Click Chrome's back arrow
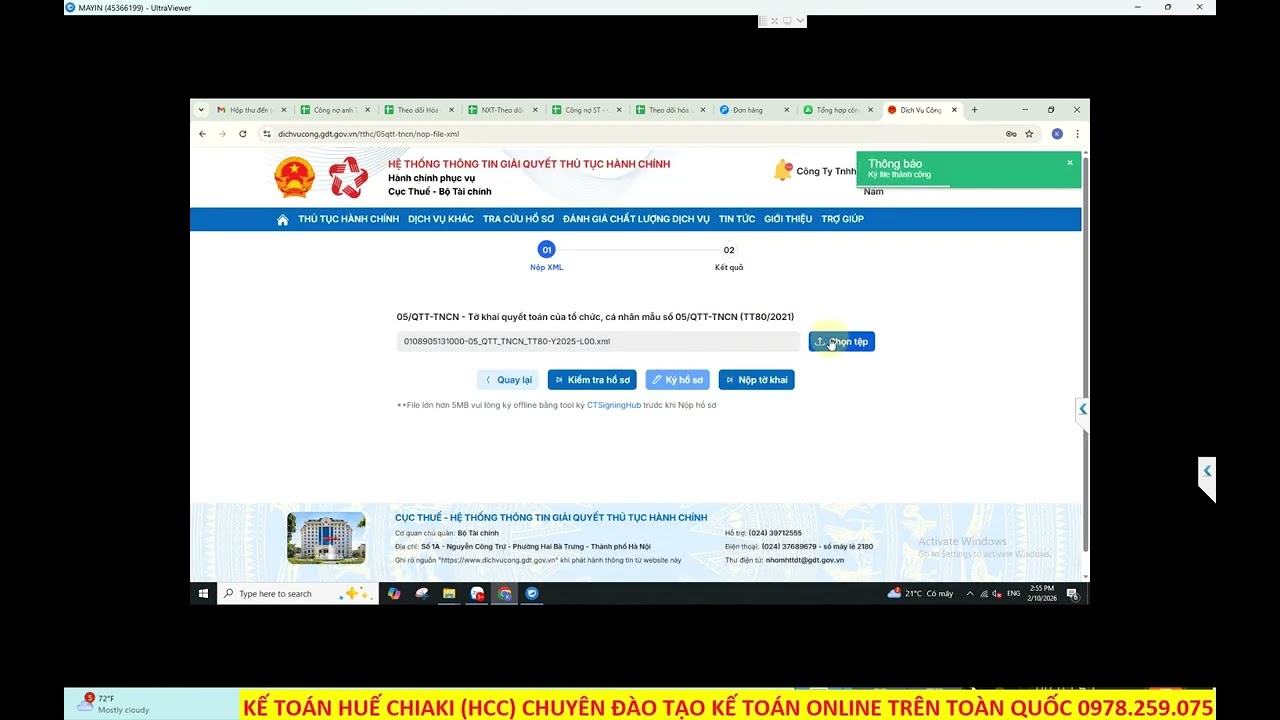Viewport: 1280px width, 720px height. (202, 134)
